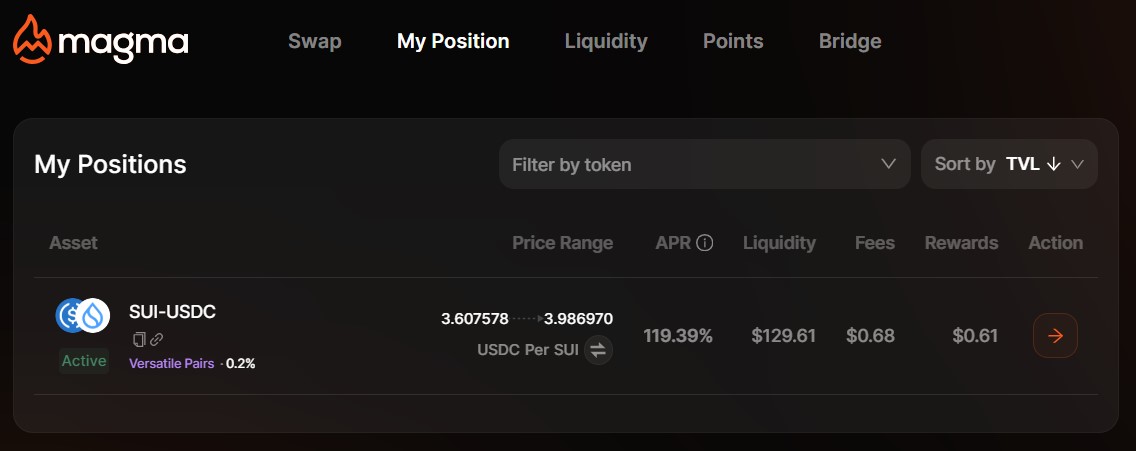The width and height of the screenshot is (1136, 451).
Task: Click the Active status badge
Action: point(84,361)
